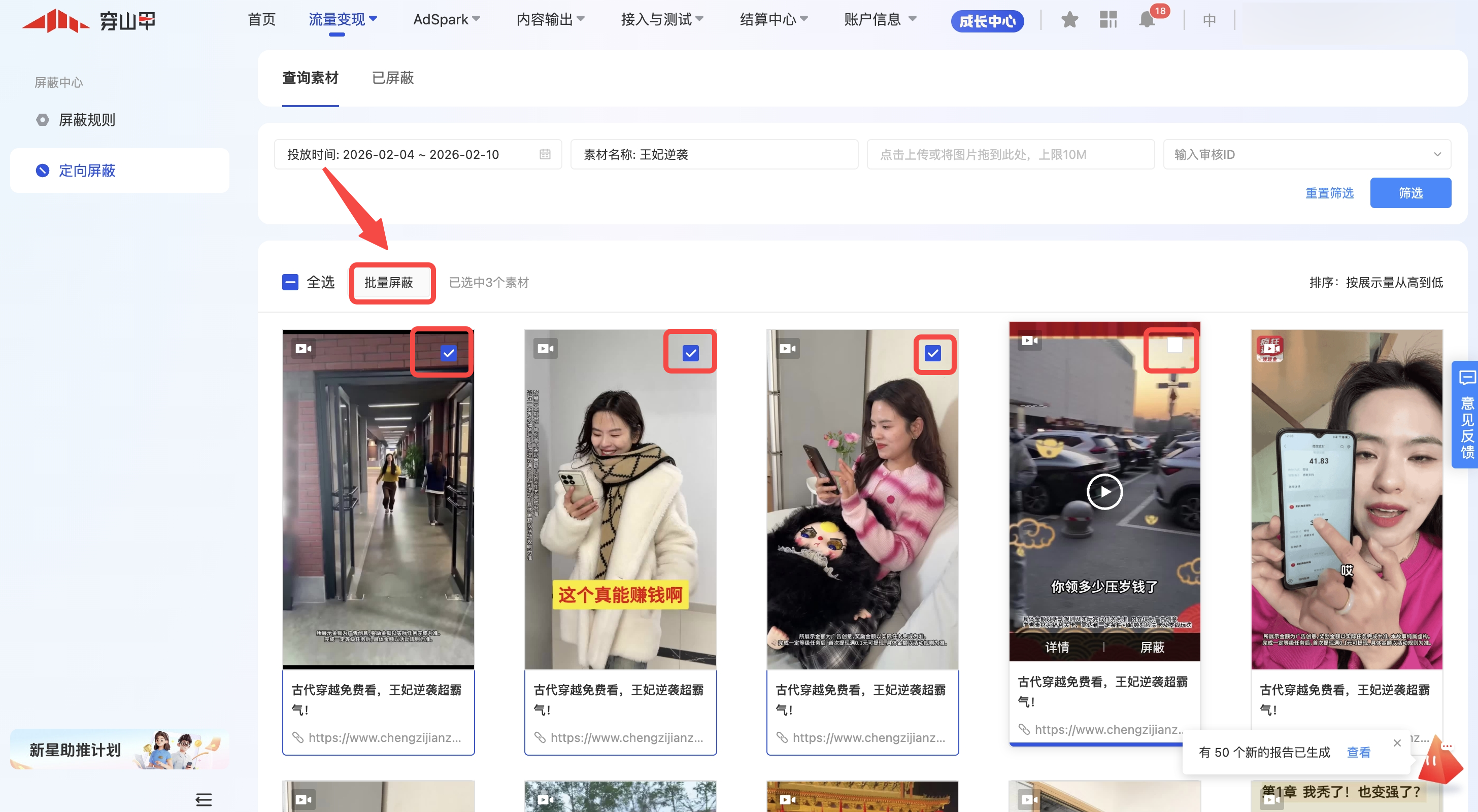Switch to the 已屏蔽 tab

392,78
